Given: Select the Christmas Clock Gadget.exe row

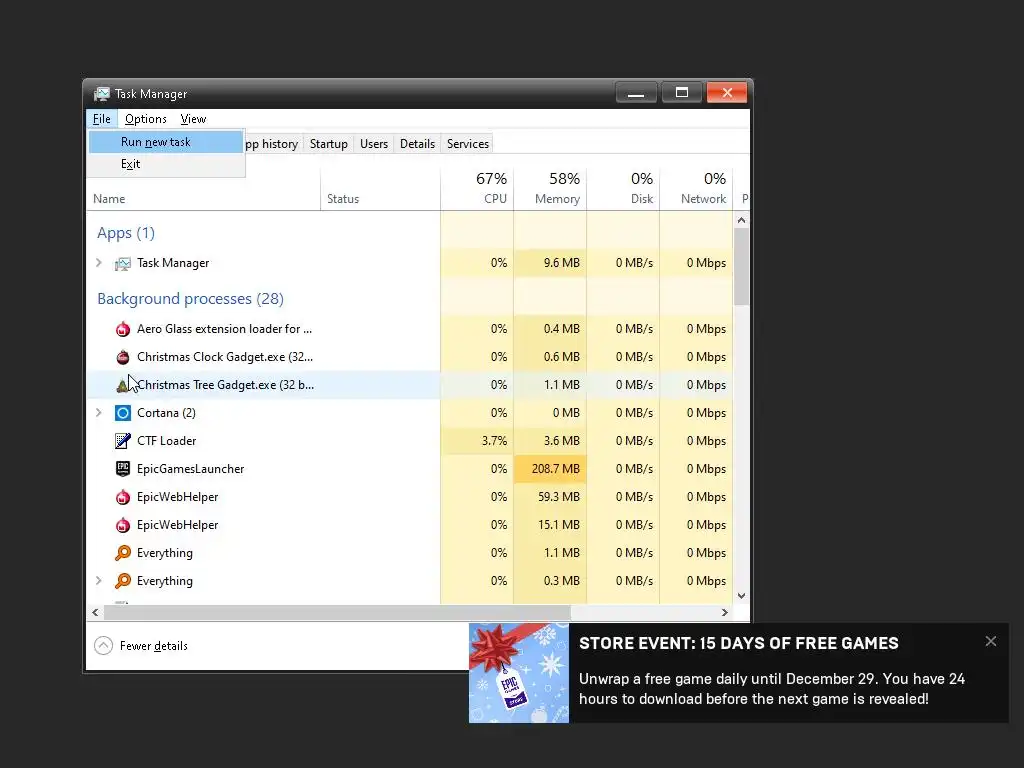Looking at the screenshot, I should [x=409, y=357].
